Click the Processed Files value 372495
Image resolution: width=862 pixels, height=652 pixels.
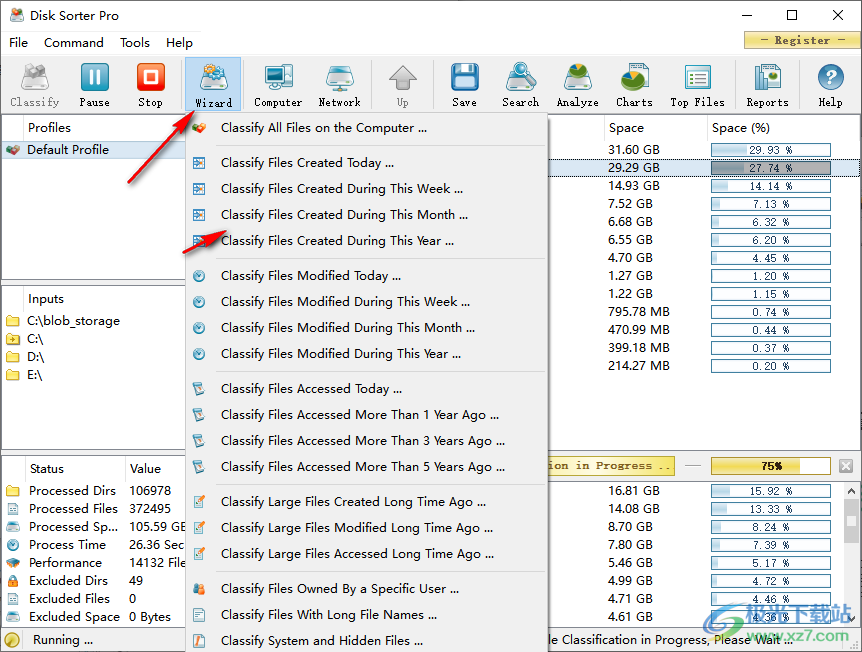tap(150, 509)
